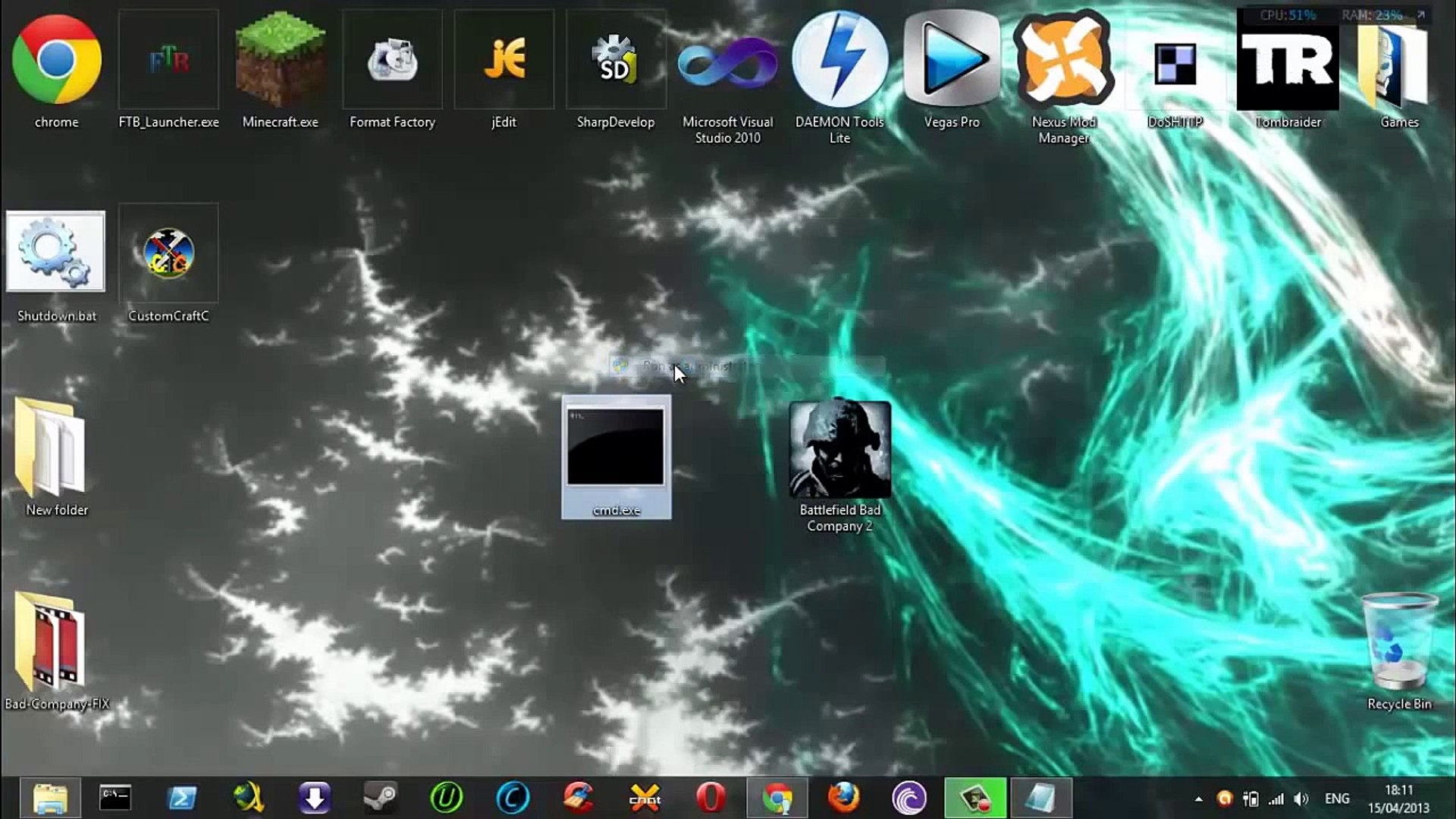
Task: Show hidden system tray icons
Action: (1198, 799)
